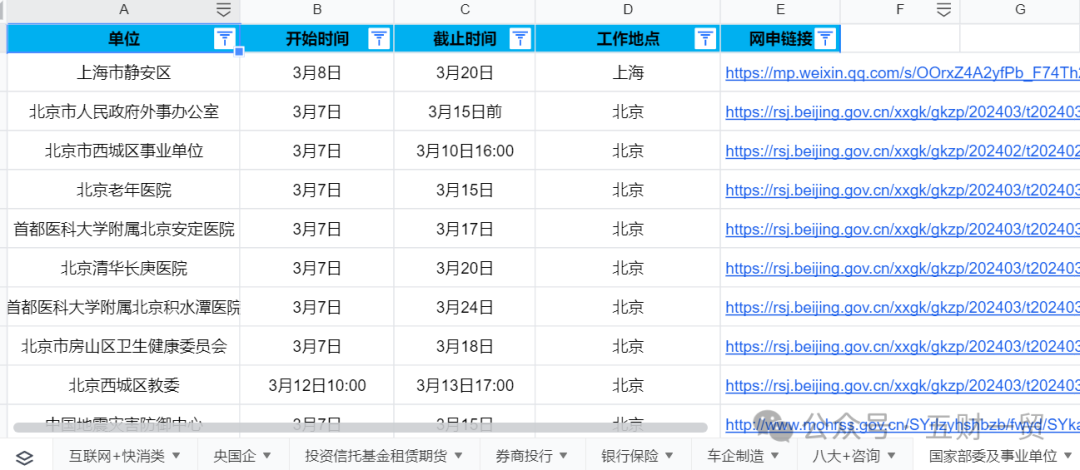Image resolution: width=1080 pixels, height=470 pixels.
Task: Open link for 北京市西城区事业单位
Action: [x=902, y=151]
